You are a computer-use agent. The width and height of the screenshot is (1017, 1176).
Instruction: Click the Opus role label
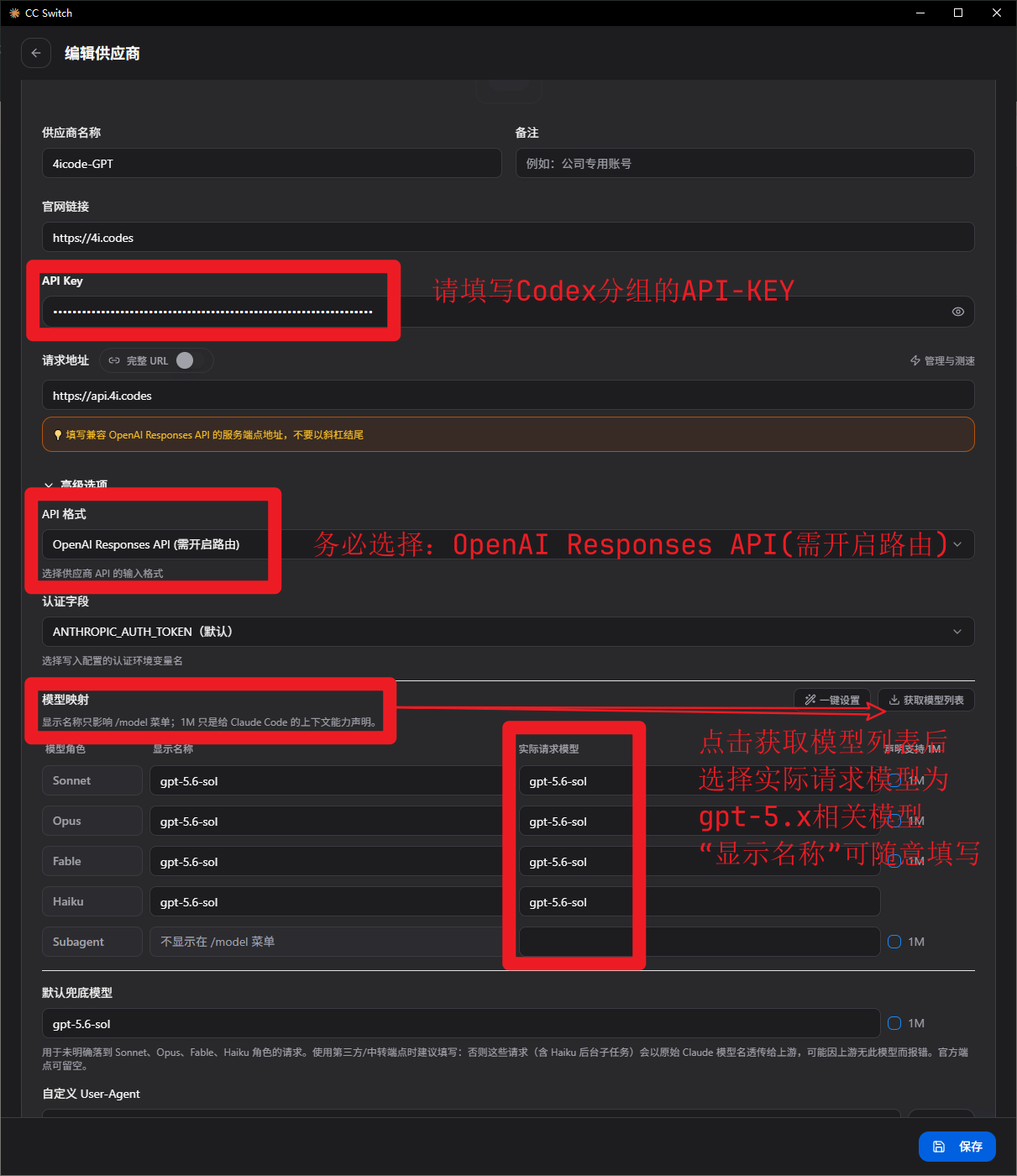92,821
